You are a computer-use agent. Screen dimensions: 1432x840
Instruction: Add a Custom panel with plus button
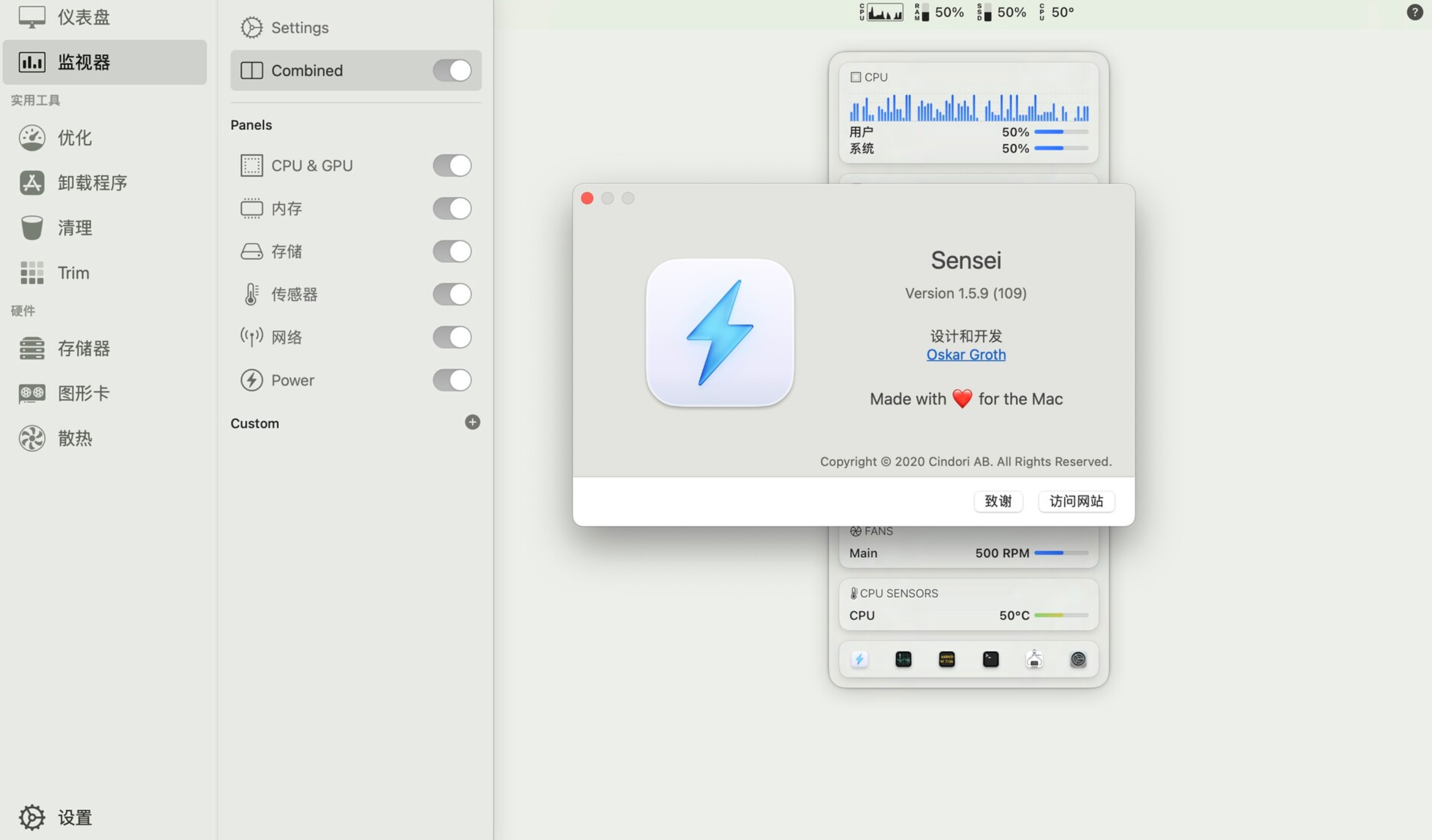coord(472,422)
